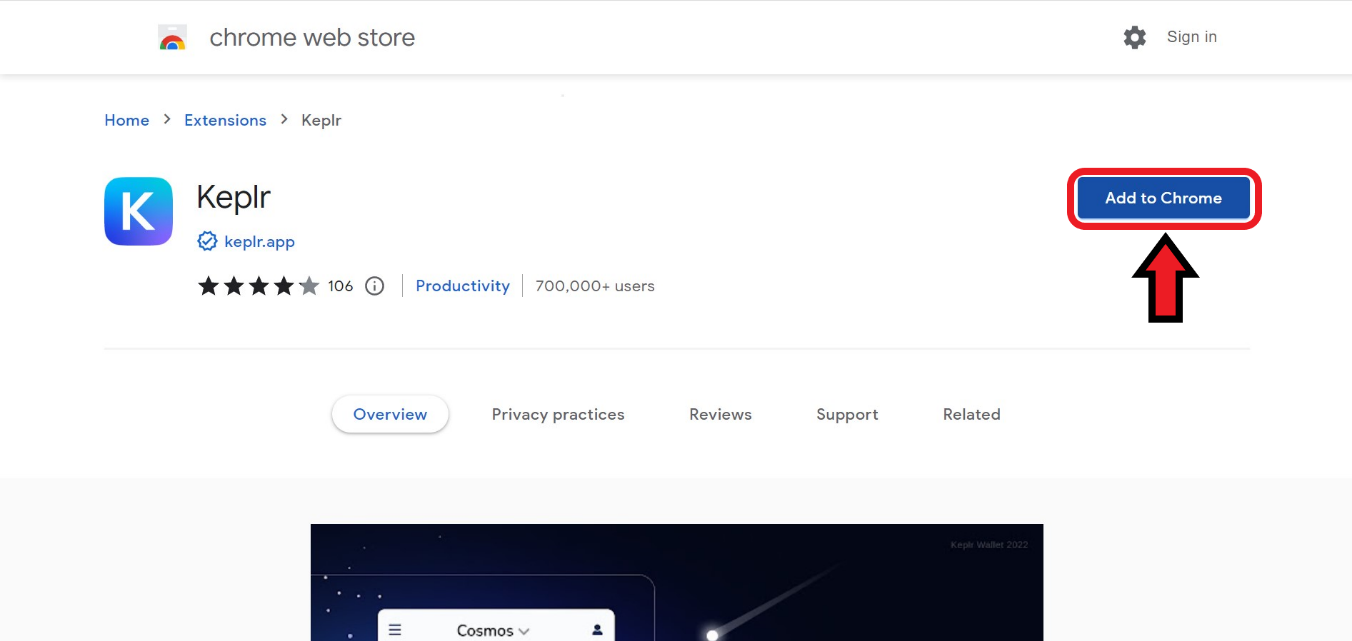The width and height of the screenshot is (1352, 641).
Task: Click the 106 ratings count
Action: [340, 286]
